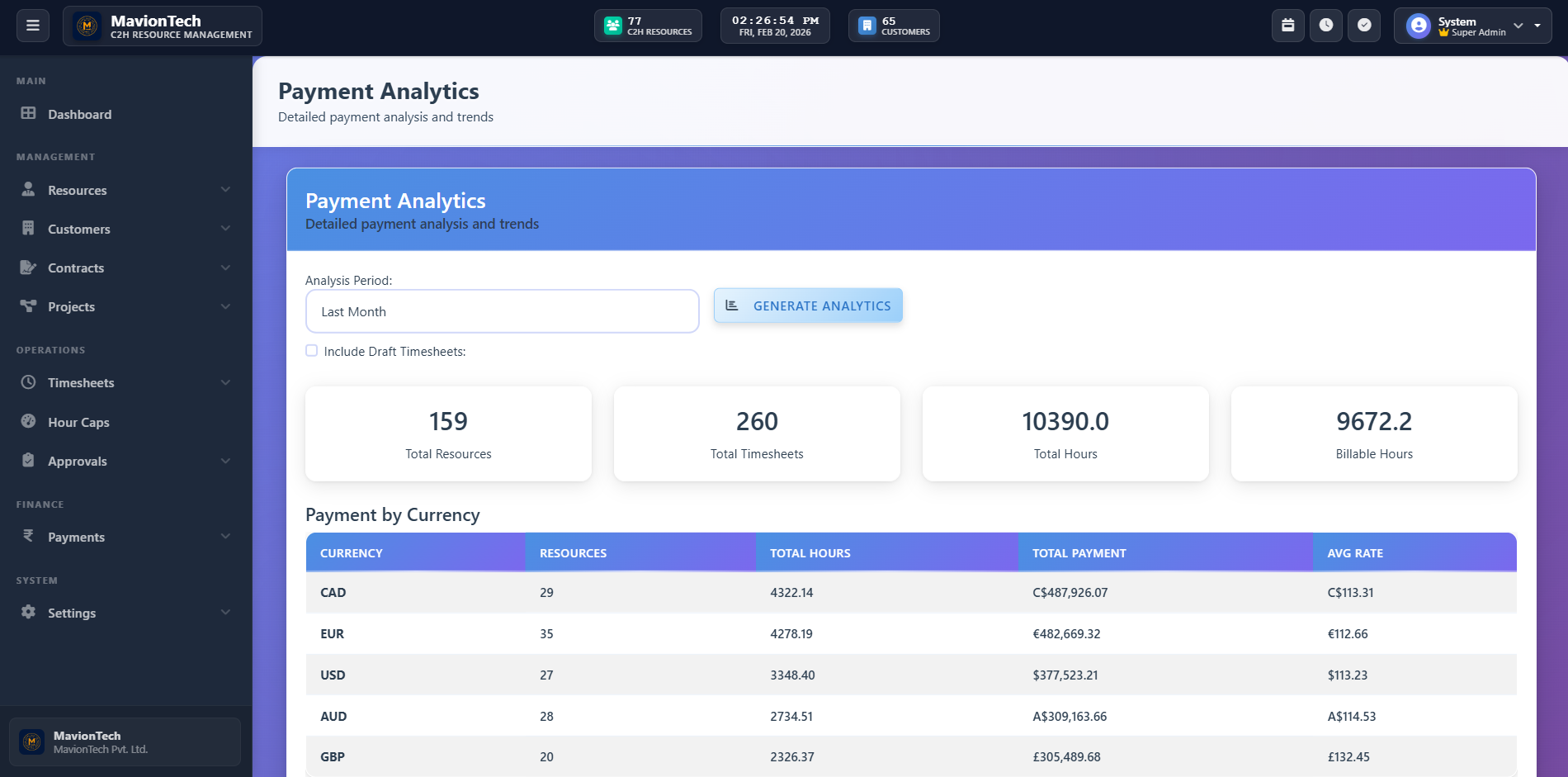Enable Include Draft Timesheets checkbox
The width and height of the screenshot is (1568, 777).
click(312, 351)
